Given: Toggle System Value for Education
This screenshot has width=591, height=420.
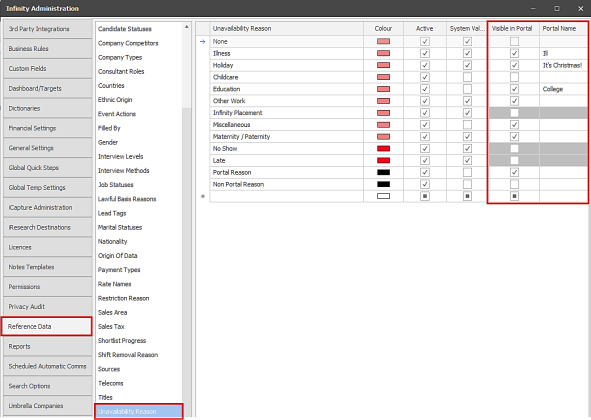Looking at the screenshot, I should [x=467, y=89].
